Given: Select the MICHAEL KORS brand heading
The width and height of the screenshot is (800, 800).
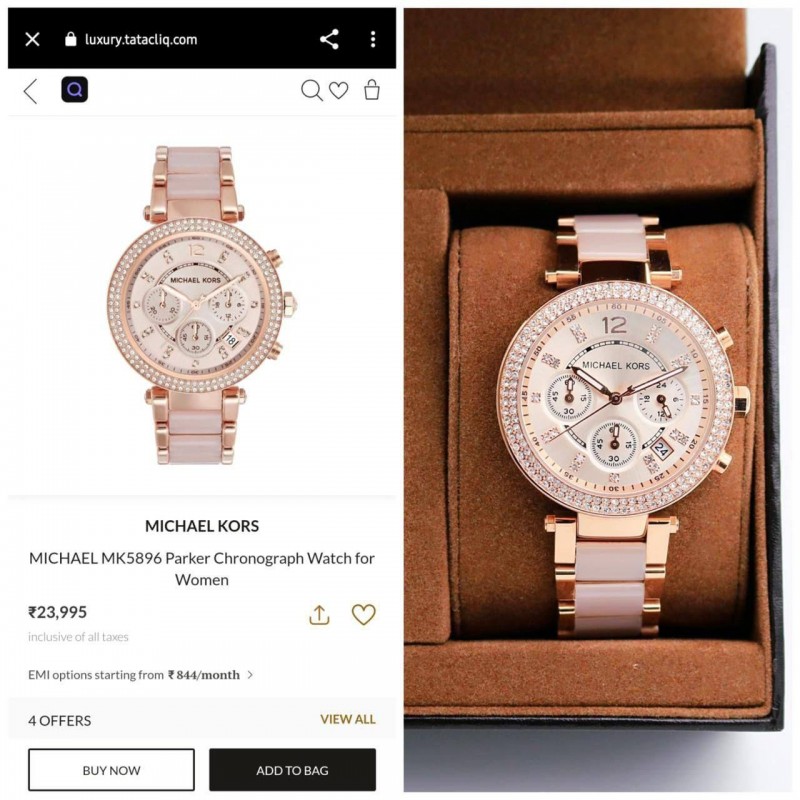Looking at the screenshot, I should click(x=202, y=526).
